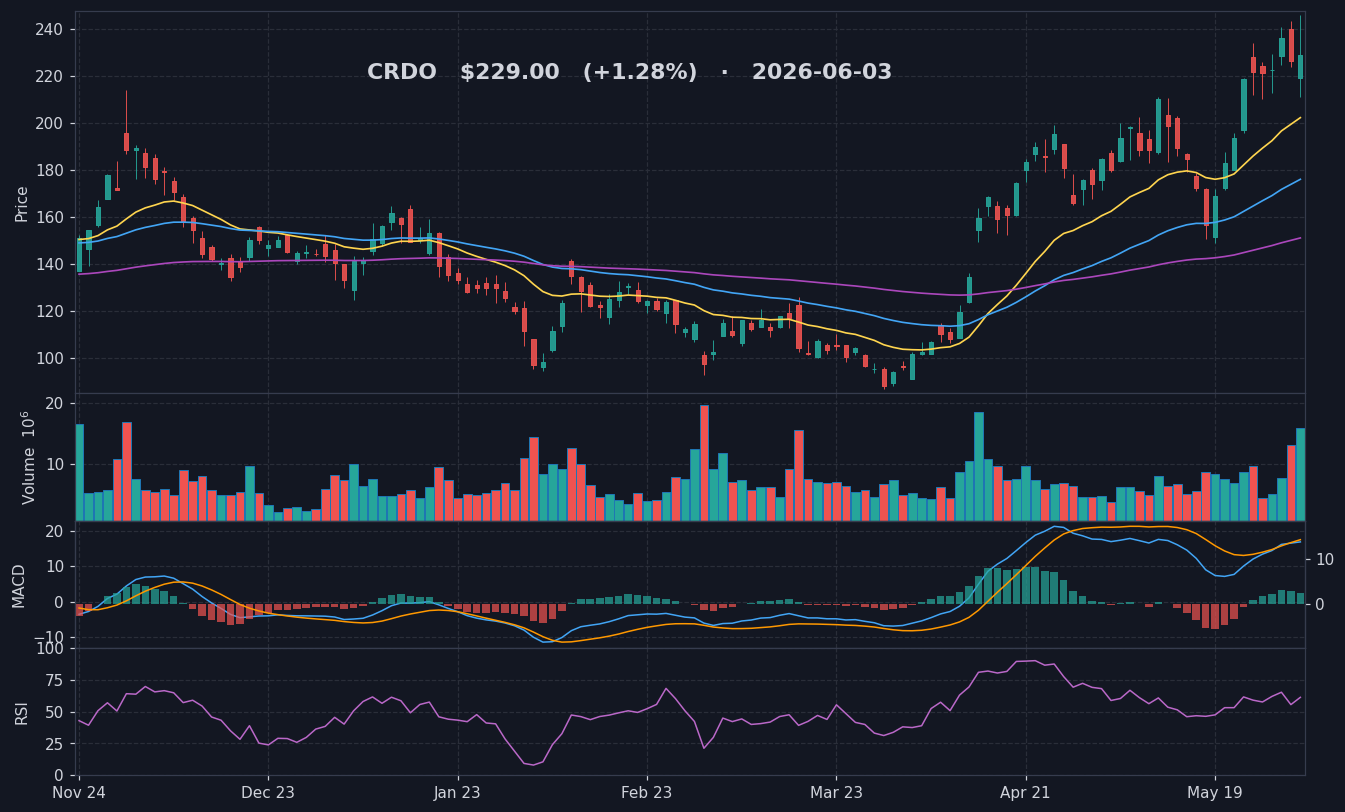Click the 180 price axis tick
The image size is (1345, 812).
[x=49, y=171]
